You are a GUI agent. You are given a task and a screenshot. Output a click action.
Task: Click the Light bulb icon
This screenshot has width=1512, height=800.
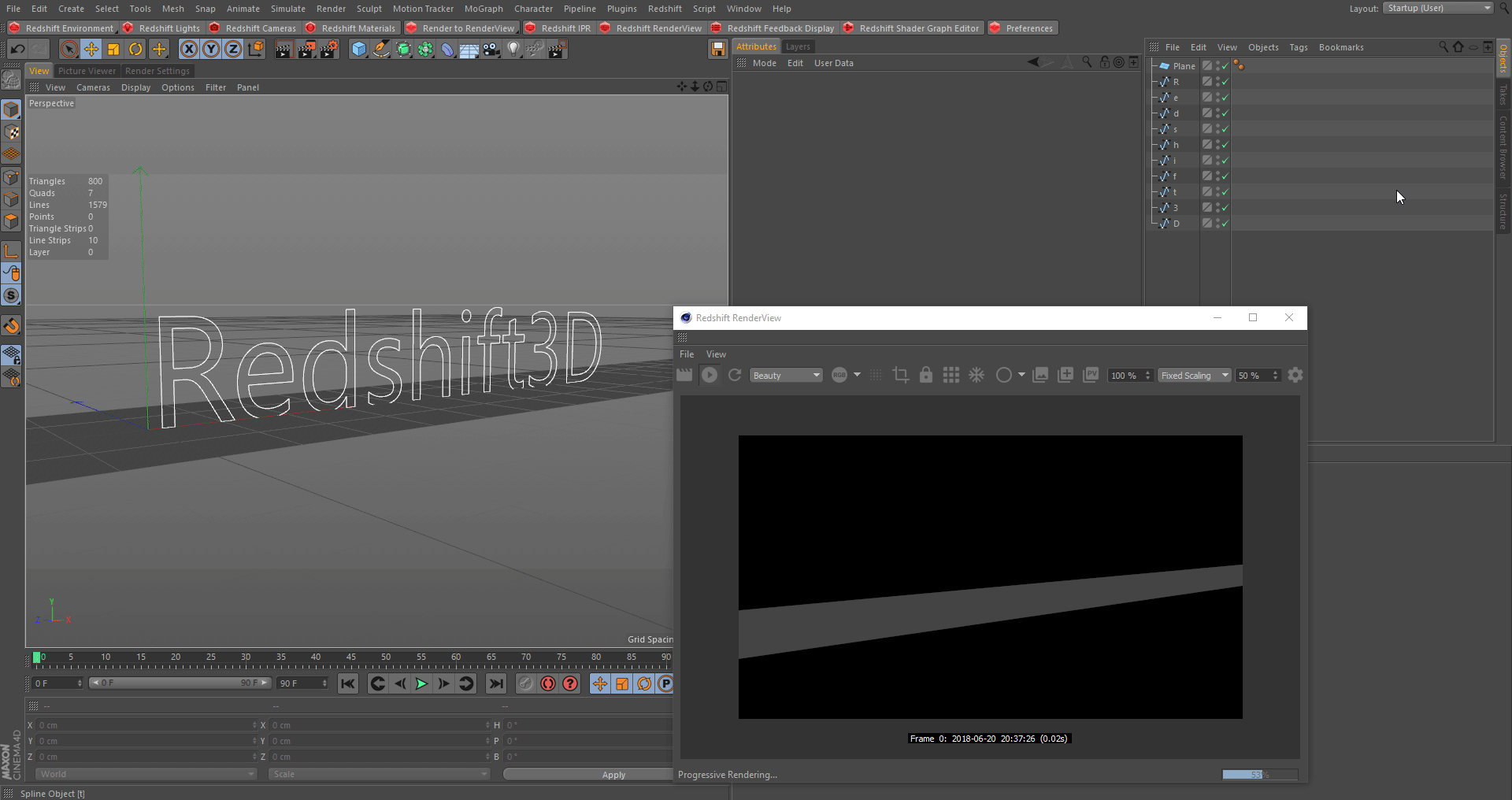513,50
